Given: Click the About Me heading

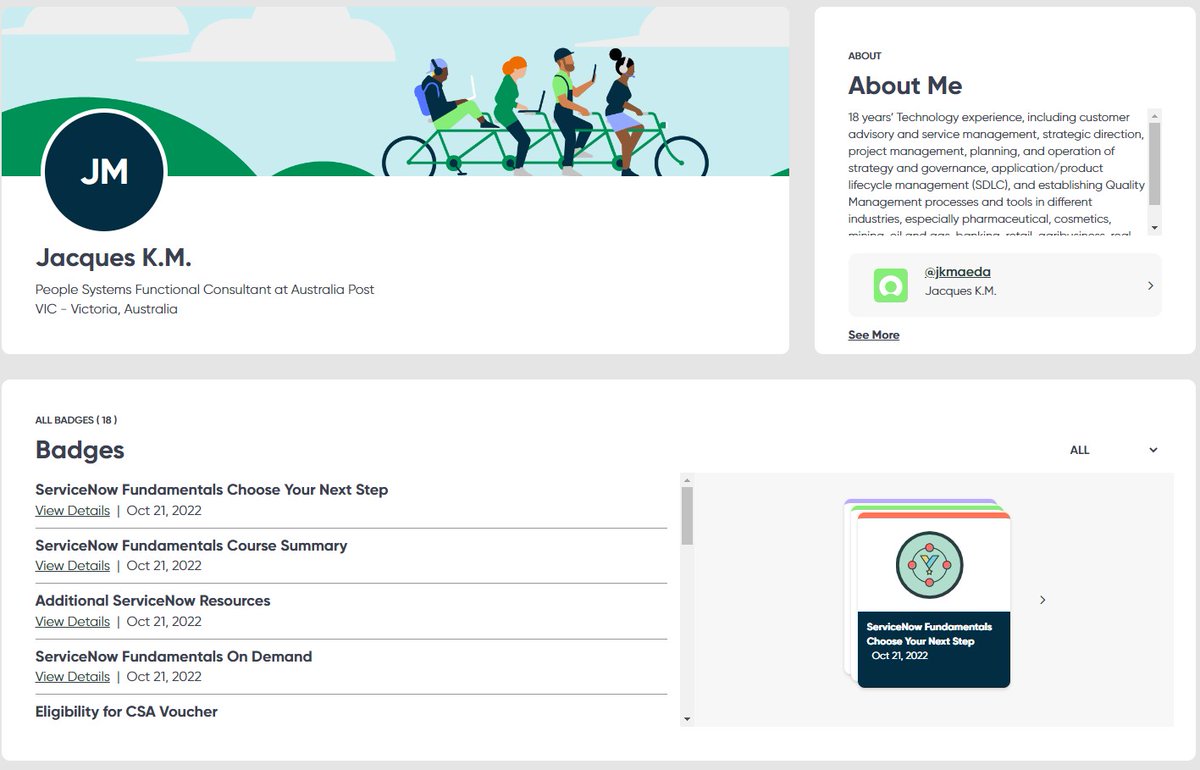Looking at the screenshot, I should point(905,86).
